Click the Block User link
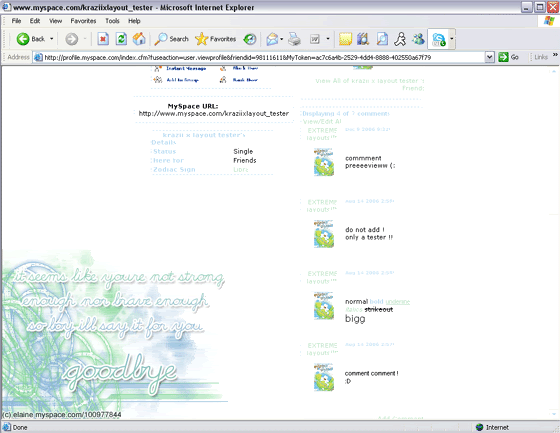The height and width of the screenshot is (433, 560). click(245, 68)
